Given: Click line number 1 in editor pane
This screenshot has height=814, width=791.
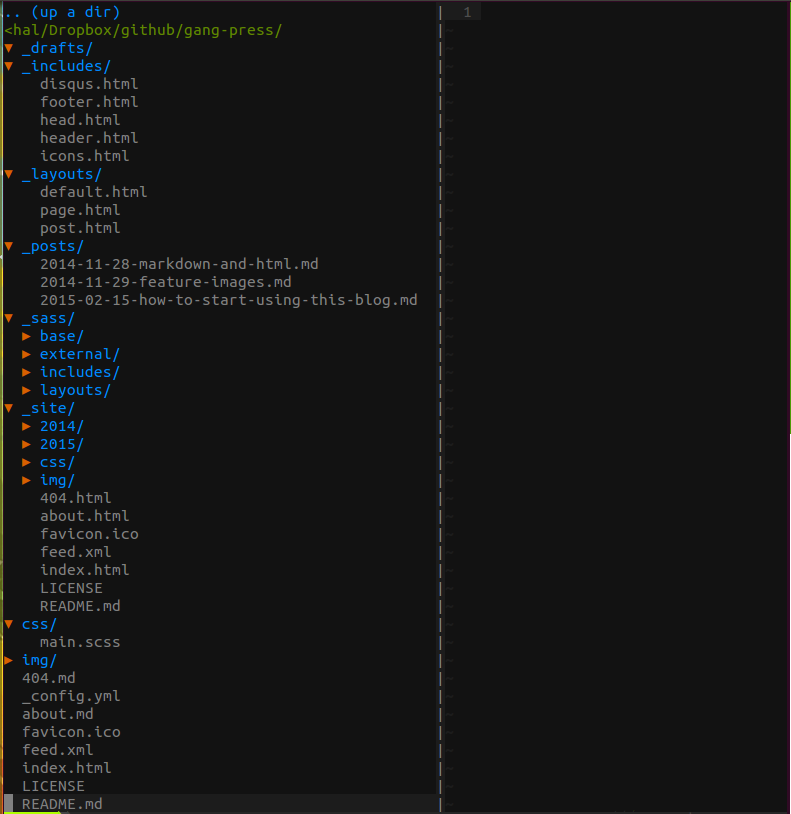Looking at the screenshot, I should (x=467, y=12).
